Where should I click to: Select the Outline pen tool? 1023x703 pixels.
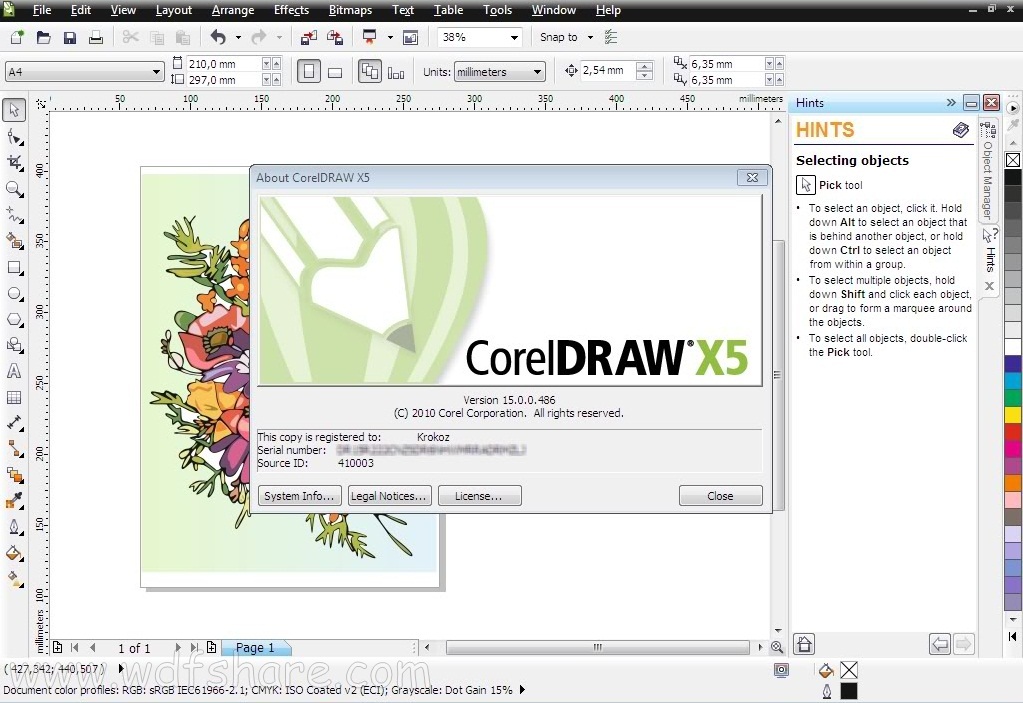click(14, 527)
